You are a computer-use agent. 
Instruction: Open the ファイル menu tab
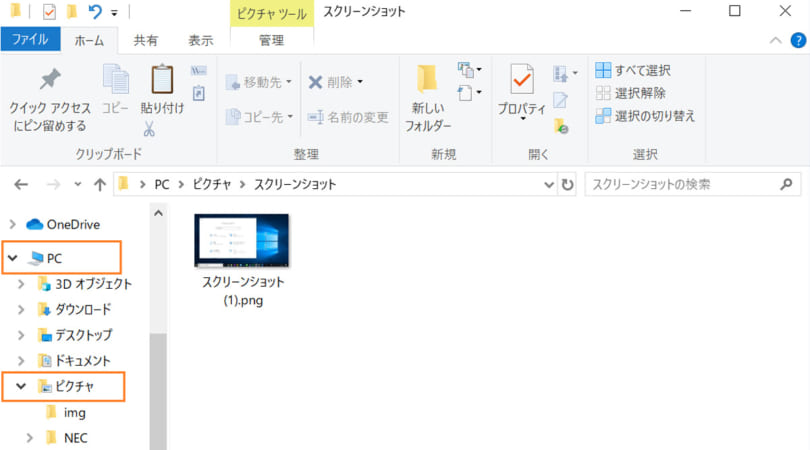click(30, 39)
